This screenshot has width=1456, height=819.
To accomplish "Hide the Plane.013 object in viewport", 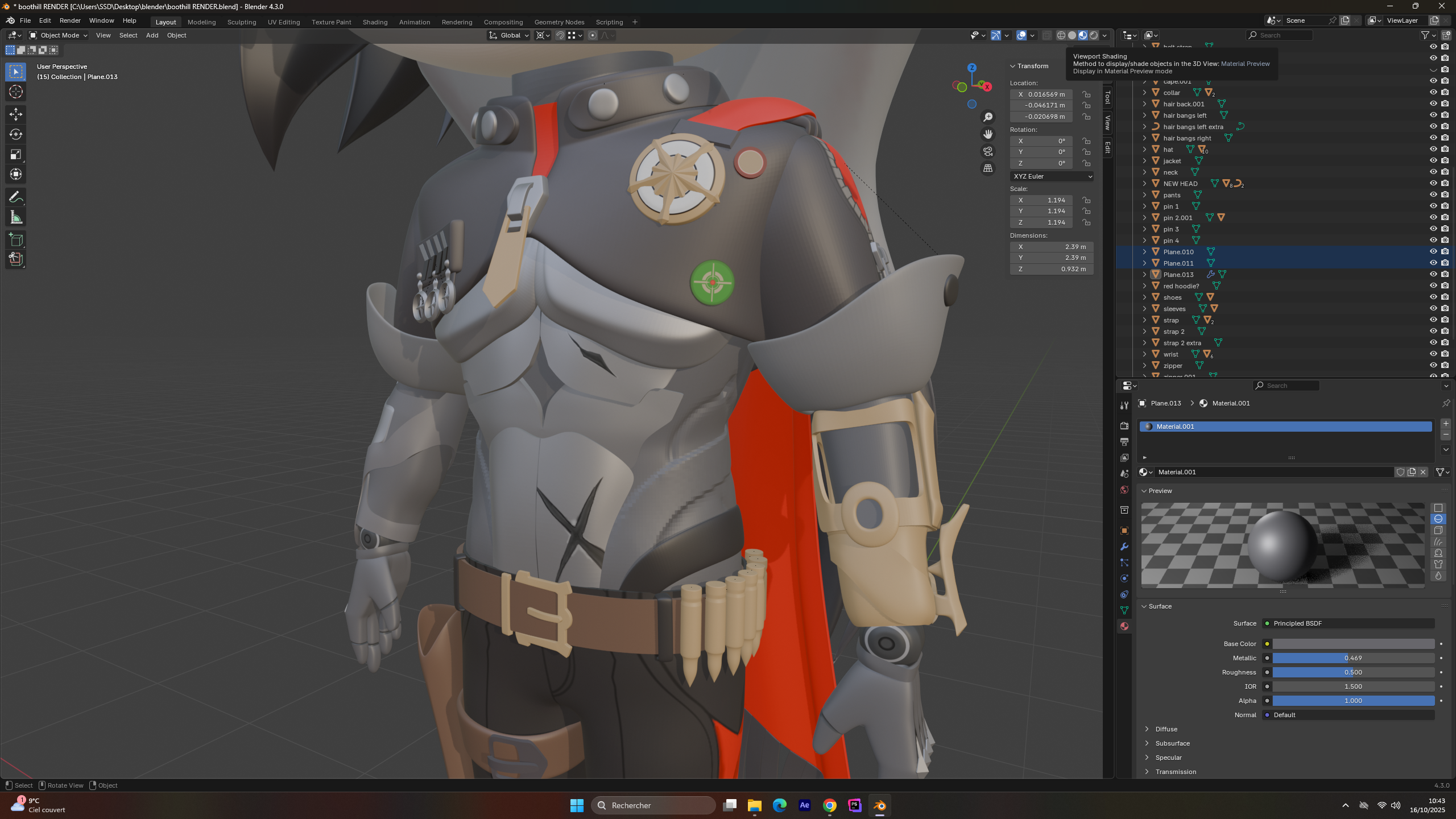I will (1433, 275).
